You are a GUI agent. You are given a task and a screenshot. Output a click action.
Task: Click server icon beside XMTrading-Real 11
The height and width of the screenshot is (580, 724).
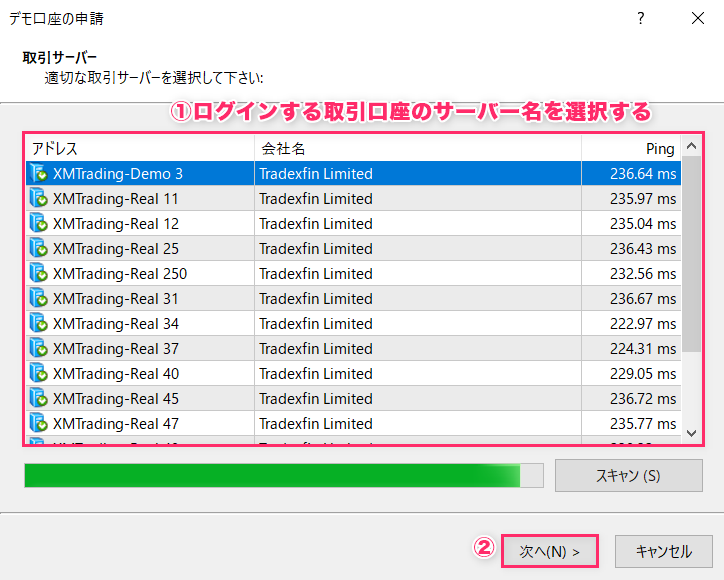tap(38, 198)
